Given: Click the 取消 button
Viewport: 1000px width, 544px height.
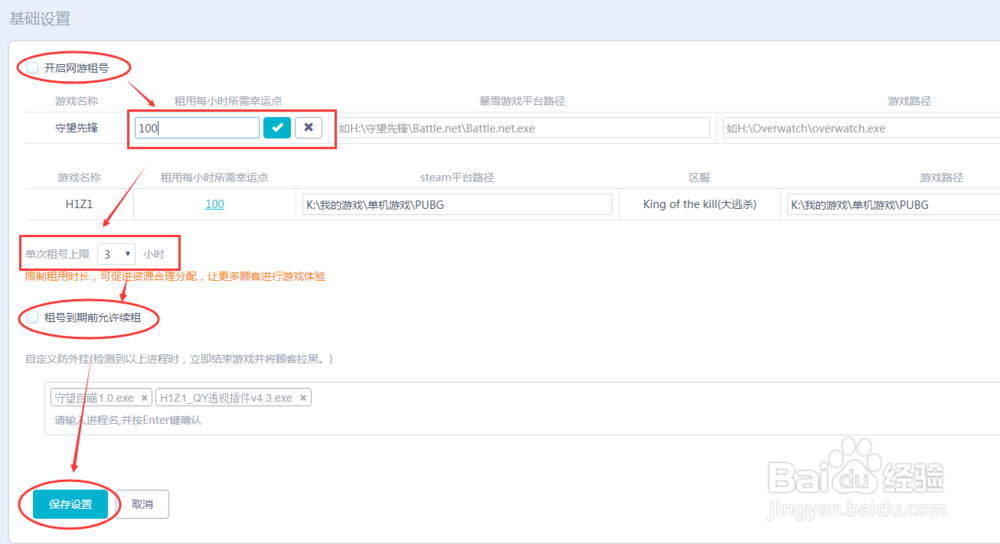Looking at the screenshot, I should point(142,504).
